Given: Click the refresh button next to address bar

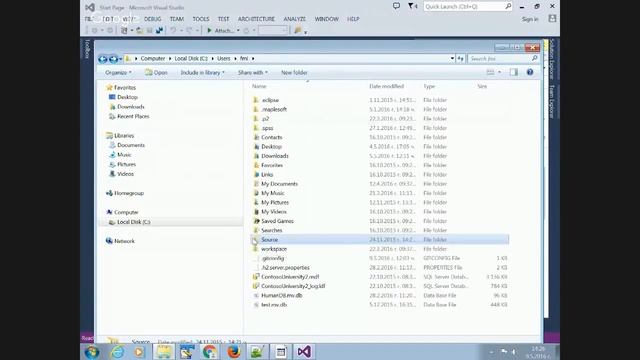Looking at the screenshot, I should coord(460,58).
